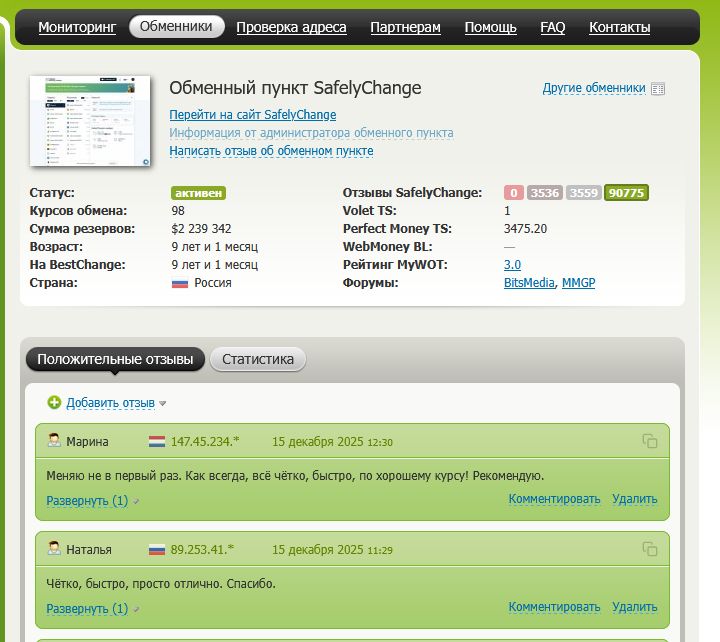The width and height of the screenshot is (720, 642).
Task: Open the Мониторинг menu item
Action: point(78,27)
